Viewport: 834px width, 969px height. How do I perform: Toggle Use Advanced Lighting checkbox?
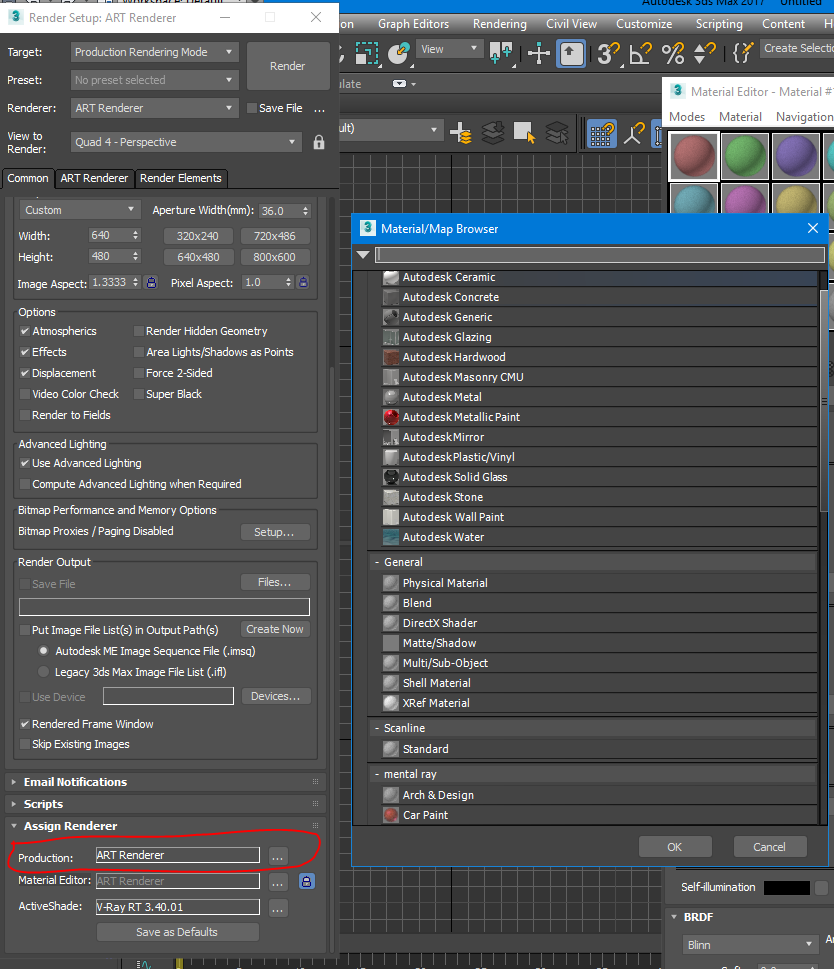coord(25,463)
